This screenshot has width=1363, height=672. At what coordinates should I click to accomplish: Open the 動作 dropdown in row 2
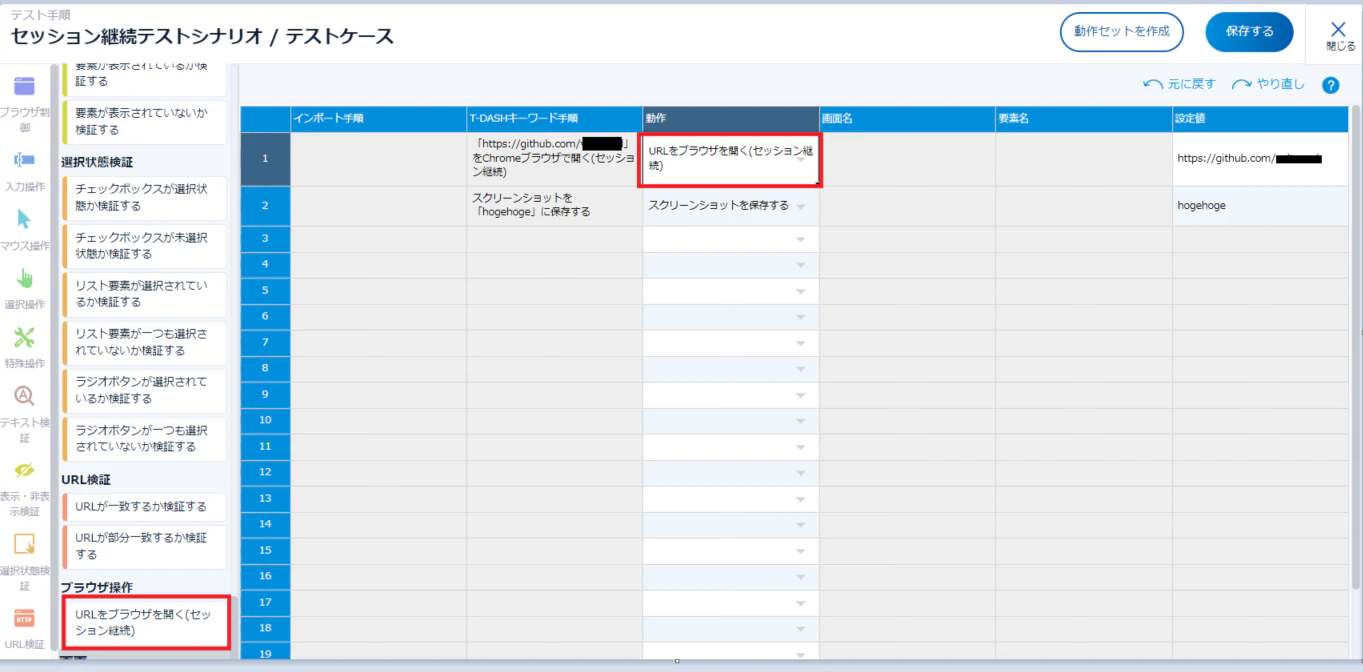tap(801, 206)
